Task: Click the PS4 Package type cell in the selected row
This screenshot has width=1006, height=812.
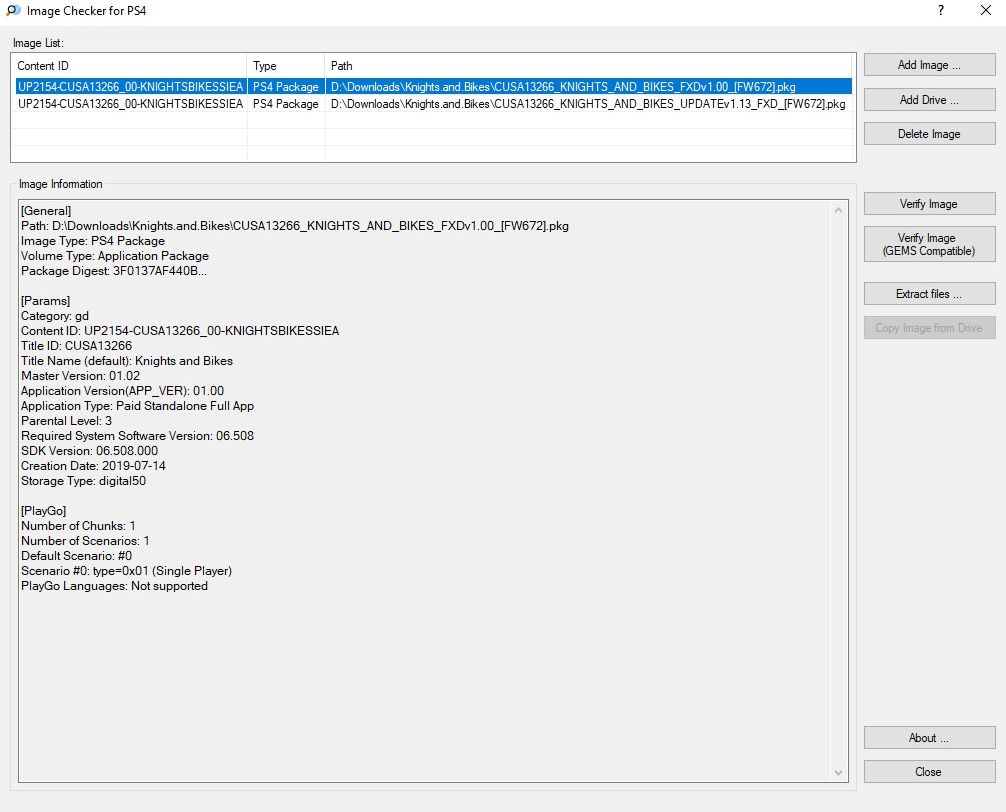Action: point(286,87)
